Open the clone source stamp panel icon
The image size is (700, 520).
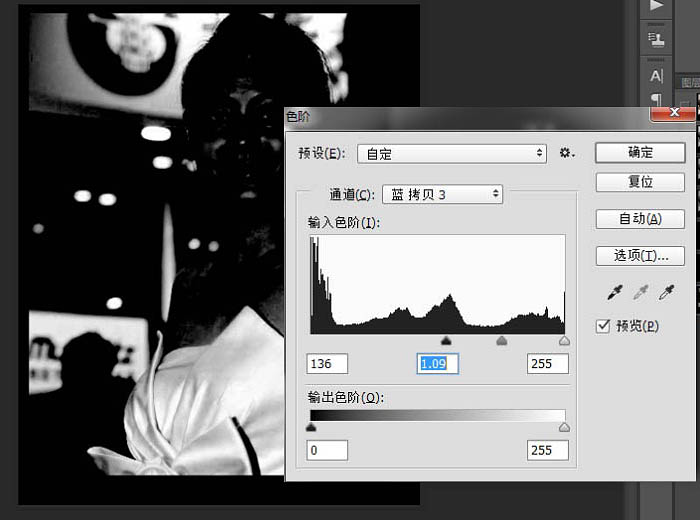point(656,40)
